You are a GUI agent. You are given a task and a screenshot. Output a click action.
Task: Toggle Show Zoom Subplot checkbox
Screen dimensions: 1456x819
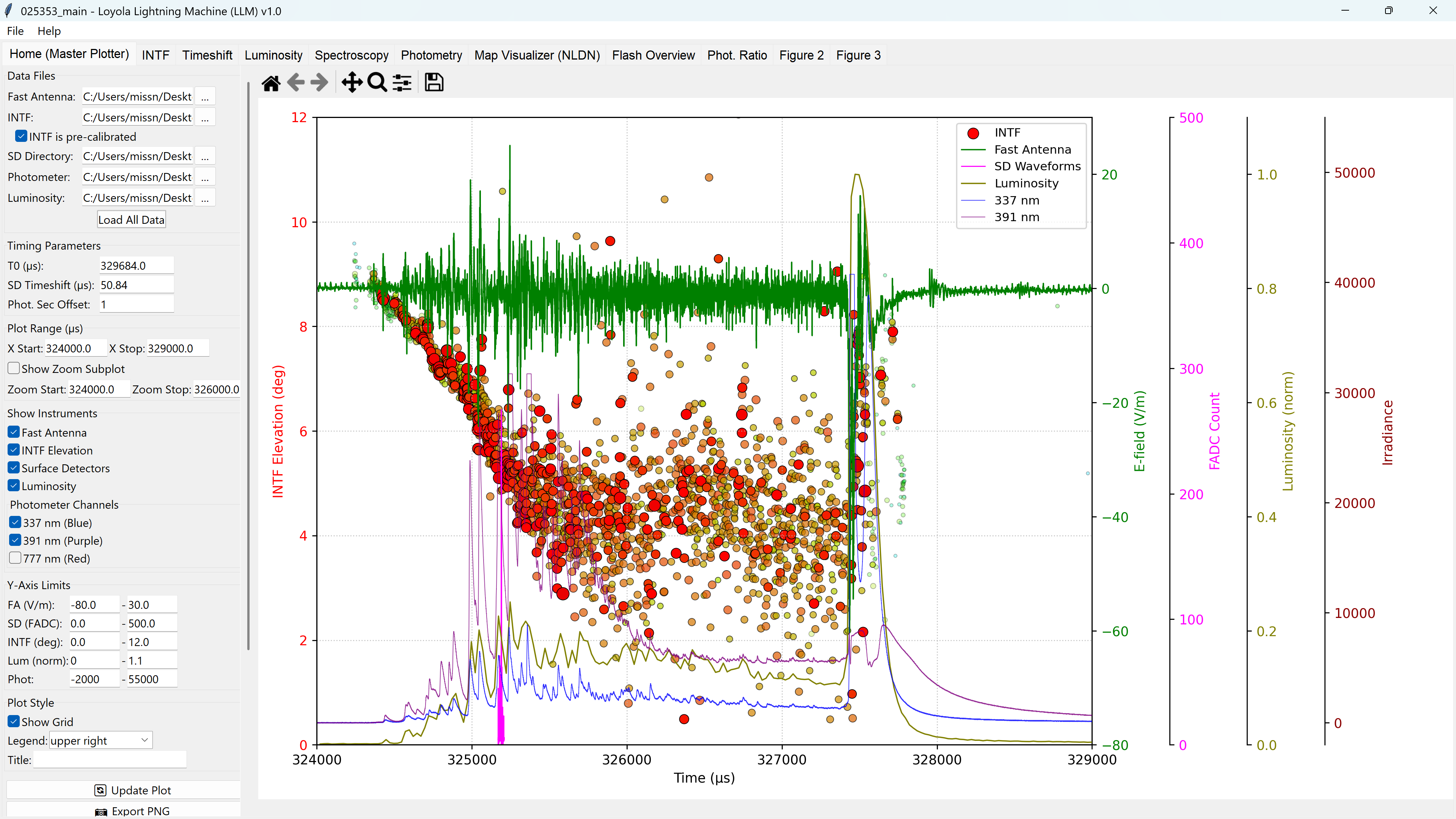point(14,368)
